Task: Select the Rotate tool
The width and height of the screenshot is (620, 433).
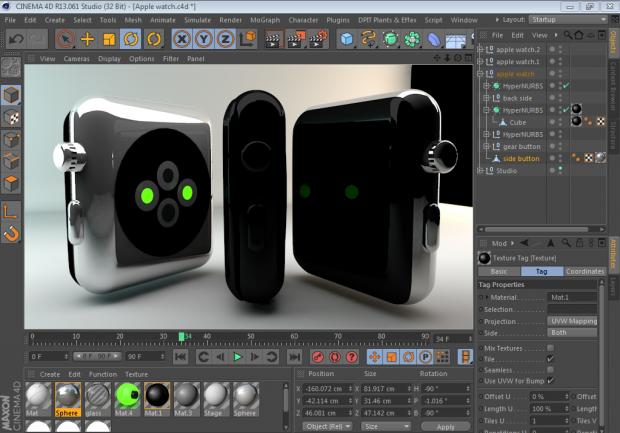Action: point(130,39)
